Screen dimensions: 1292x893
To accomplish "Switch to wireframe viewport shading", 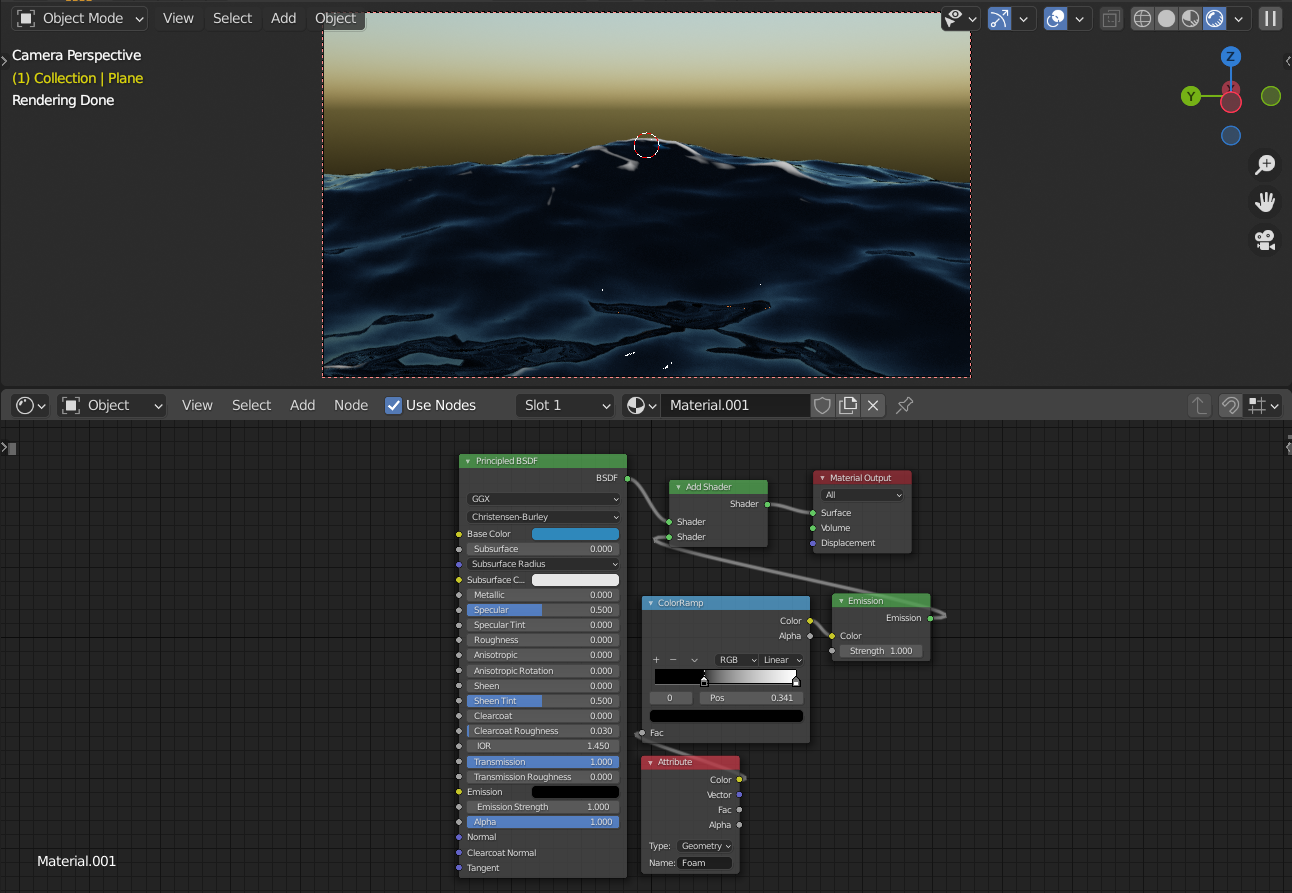I will (1142, 18).
